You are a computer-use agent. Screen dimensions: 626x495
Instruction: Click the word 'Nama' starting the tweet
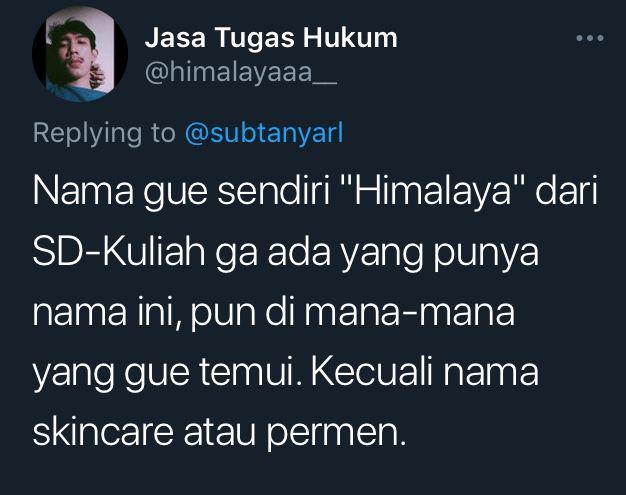(x=83, y=192)
